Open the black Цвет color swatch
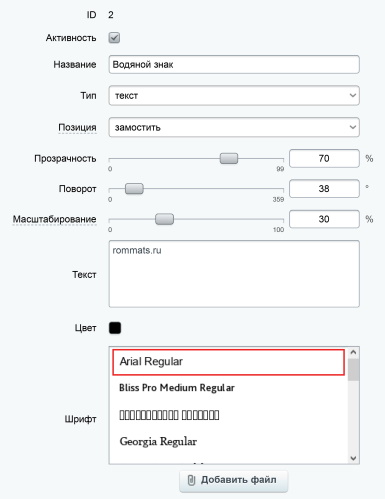The image size is (385, 499). click(115, 328)
